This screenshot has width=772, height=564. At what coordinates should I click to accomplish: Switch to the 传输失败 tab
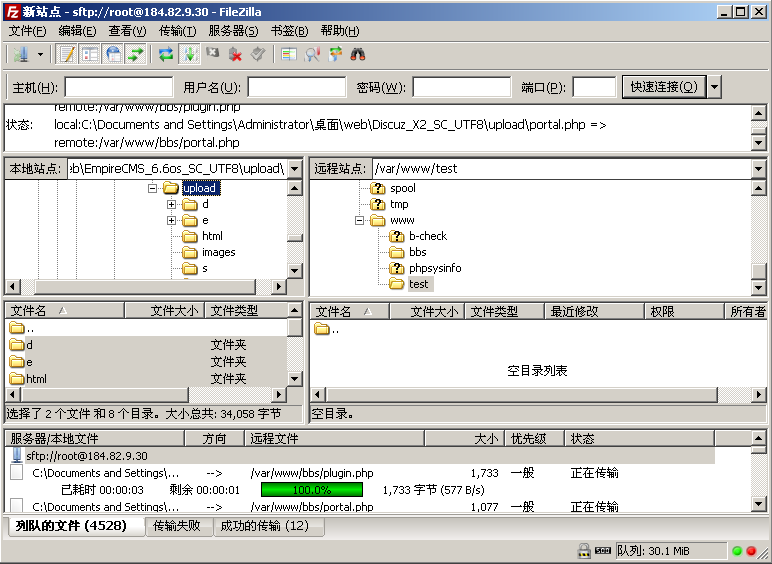click(177, 526)
